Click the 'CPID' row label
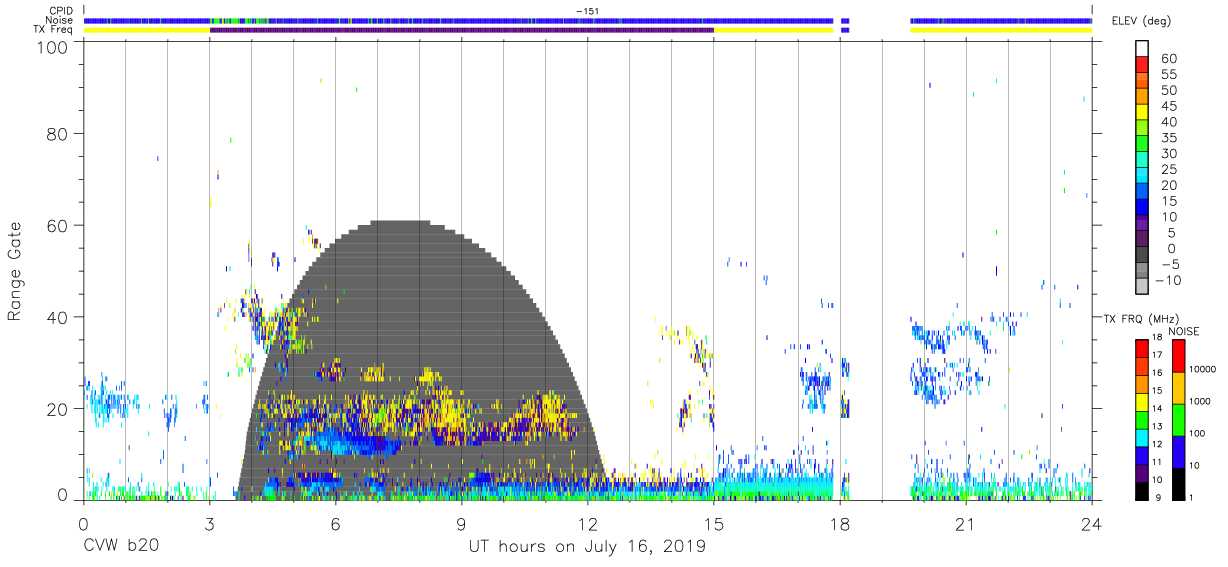Image resolution: width=1228 pixels, height=567 pixels. 60,11
